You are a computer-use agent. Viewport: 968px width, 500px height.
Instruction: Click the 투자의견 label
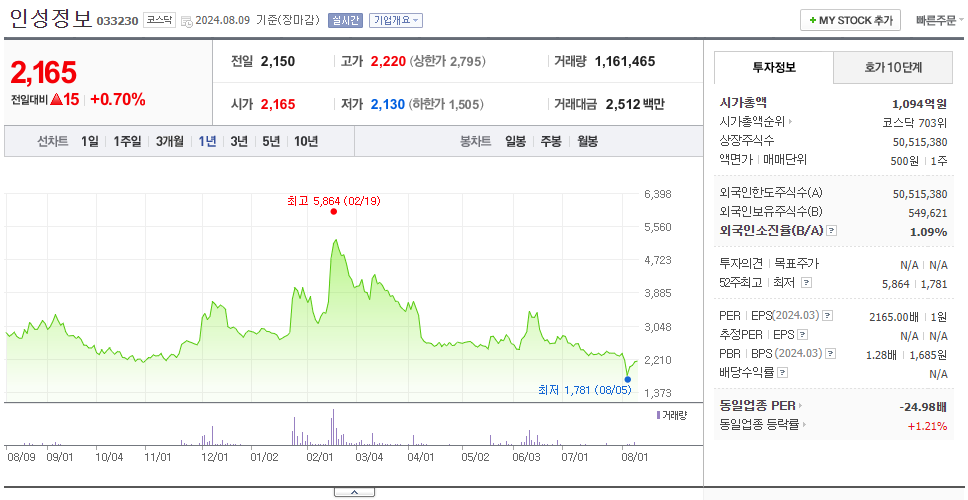tap(741, 264)
